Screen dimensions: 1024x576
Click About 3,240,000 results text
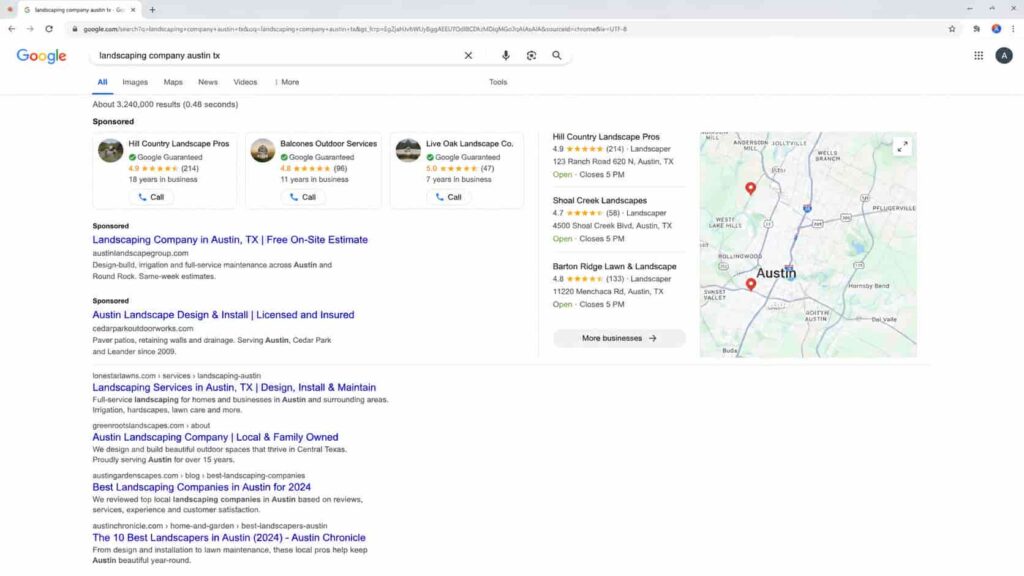(165, 104)
